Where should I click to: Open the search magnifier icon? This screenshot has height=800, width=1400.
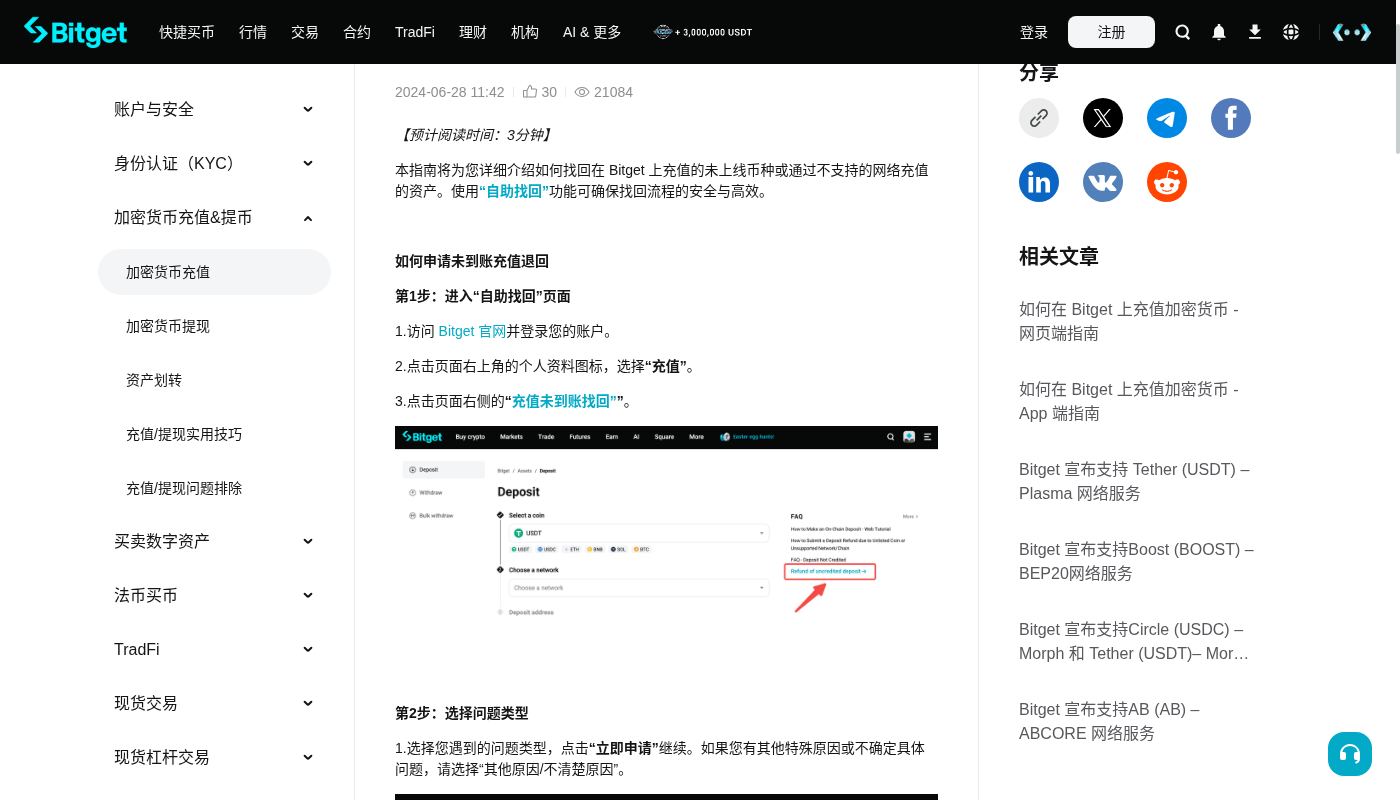pyautogui.click(x=1183, y=32)
